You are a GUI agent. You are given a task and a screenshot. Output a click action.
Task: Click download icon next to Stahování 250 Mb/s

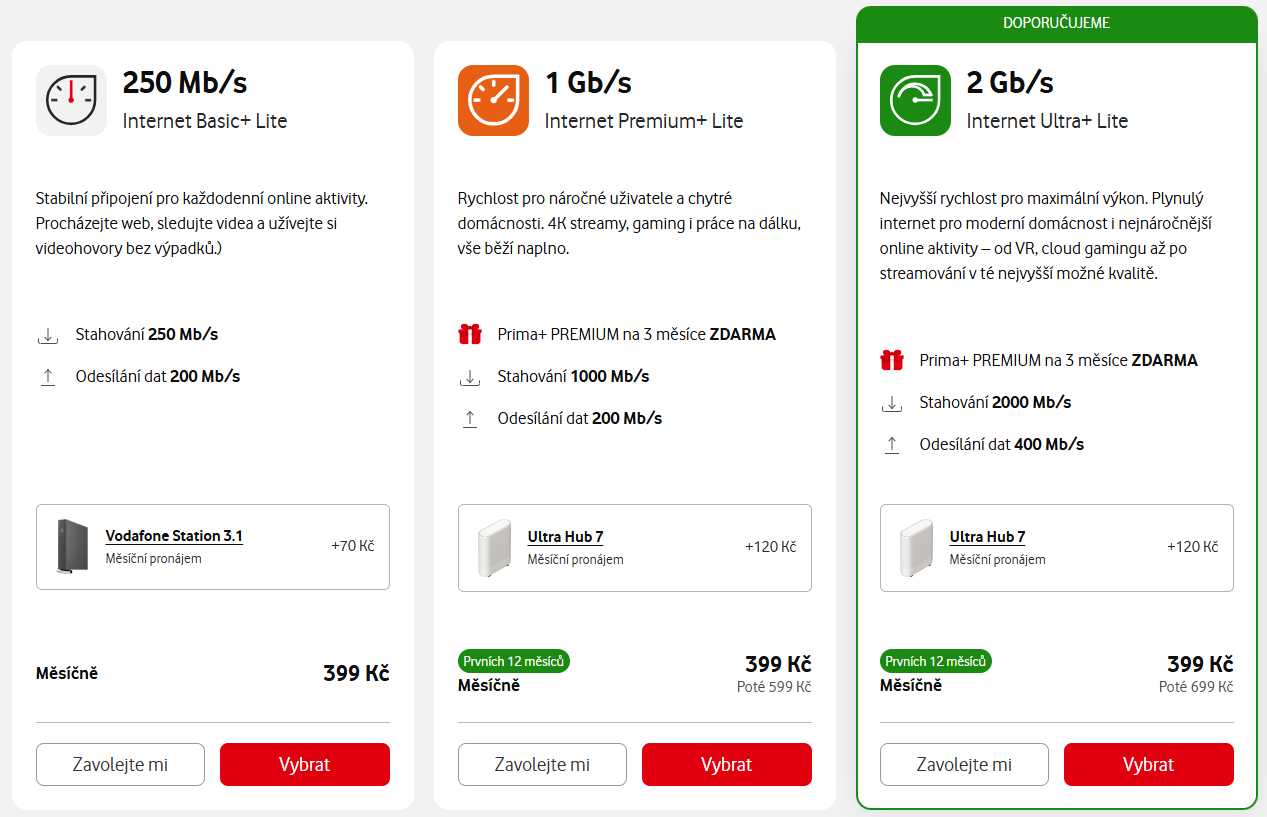(x=48, y=335)
